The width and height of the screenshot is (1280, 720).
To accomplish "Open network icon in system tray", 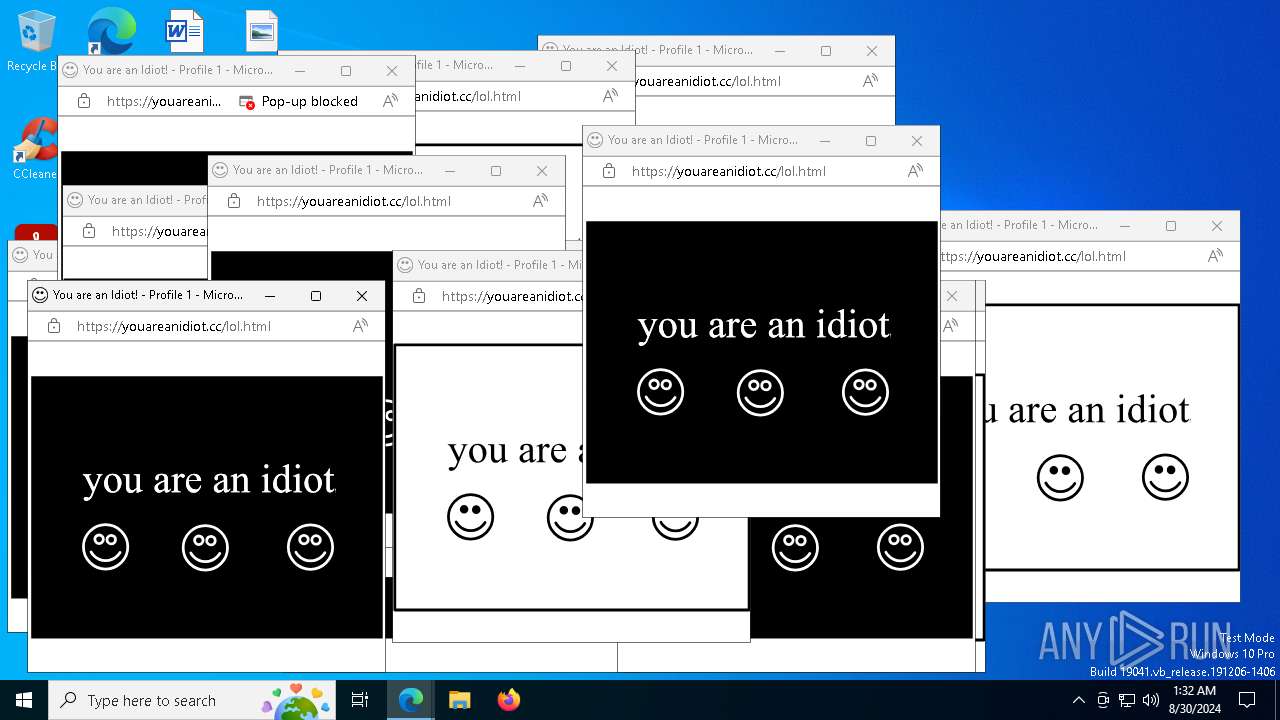I will pyautogui.click(x=1127, y=700).
